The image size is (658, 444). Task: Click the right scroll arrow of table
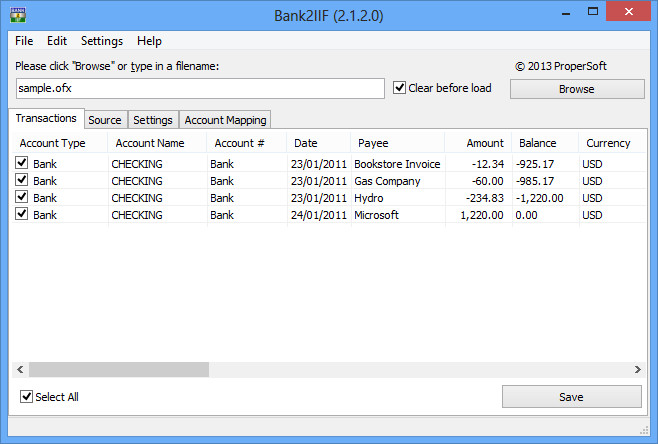tap(636, 369)
